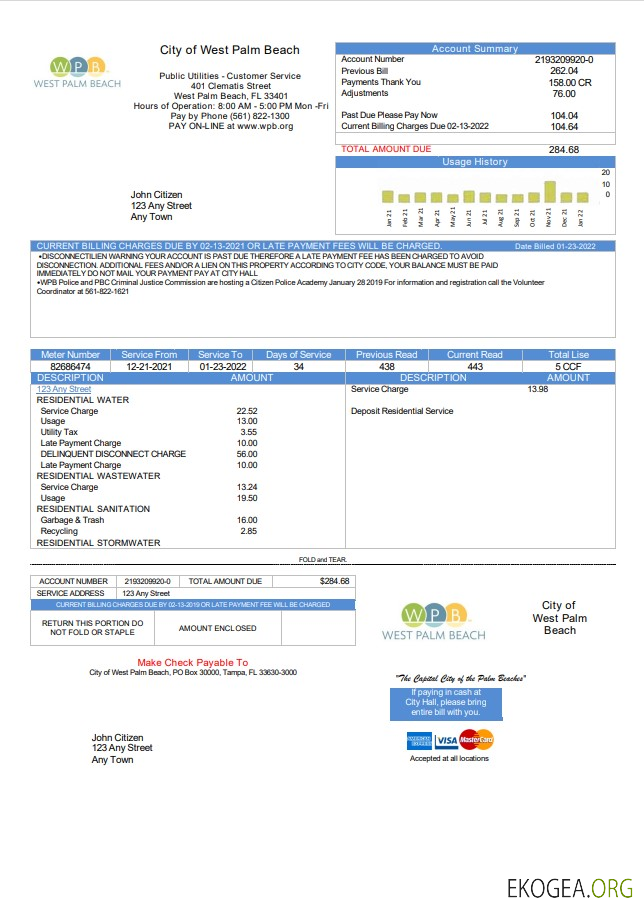Click the RESIDENTIAL STORMWATER heading

[x=98, y=543]
